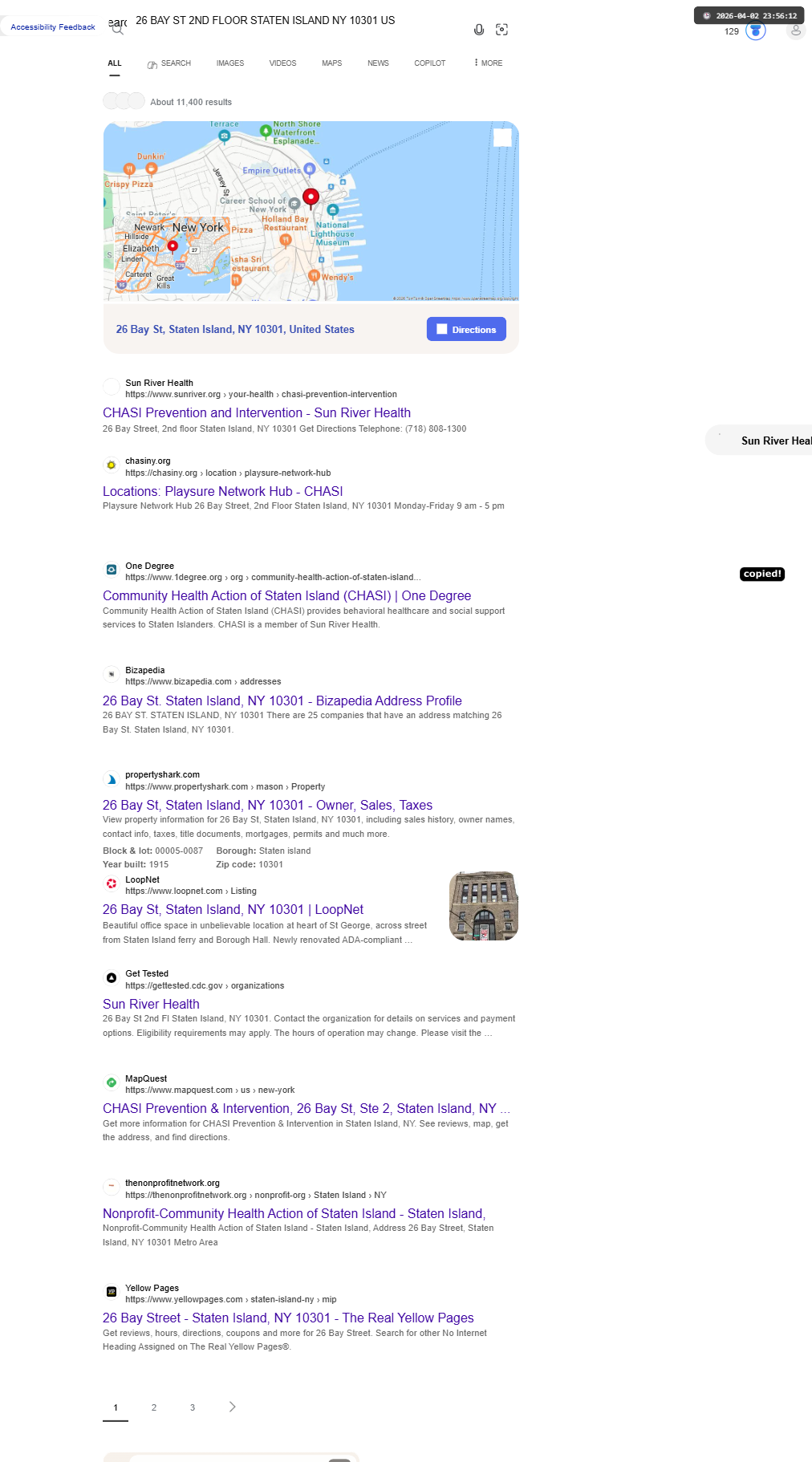Click the LoopNet favicon
The height and width of the screenshot is (1462, 812).
[x=112, y=883]
